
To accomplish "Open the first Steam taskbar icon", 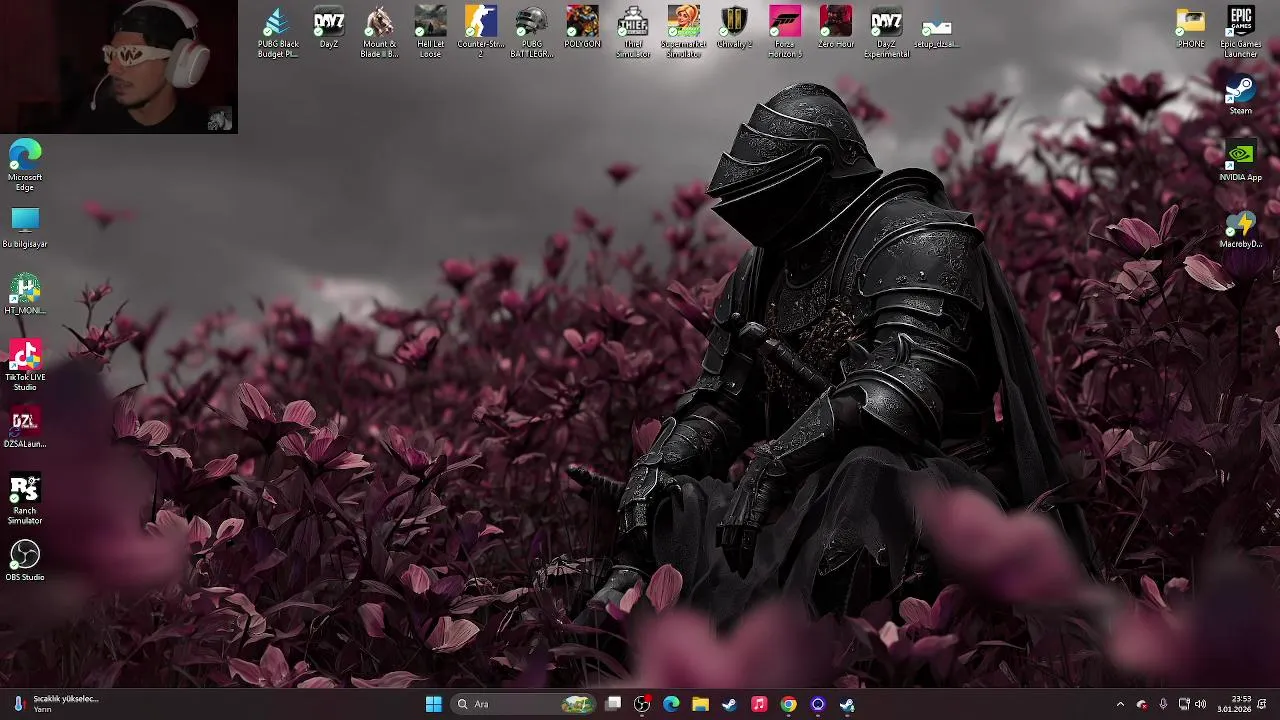I will (730, 704).
